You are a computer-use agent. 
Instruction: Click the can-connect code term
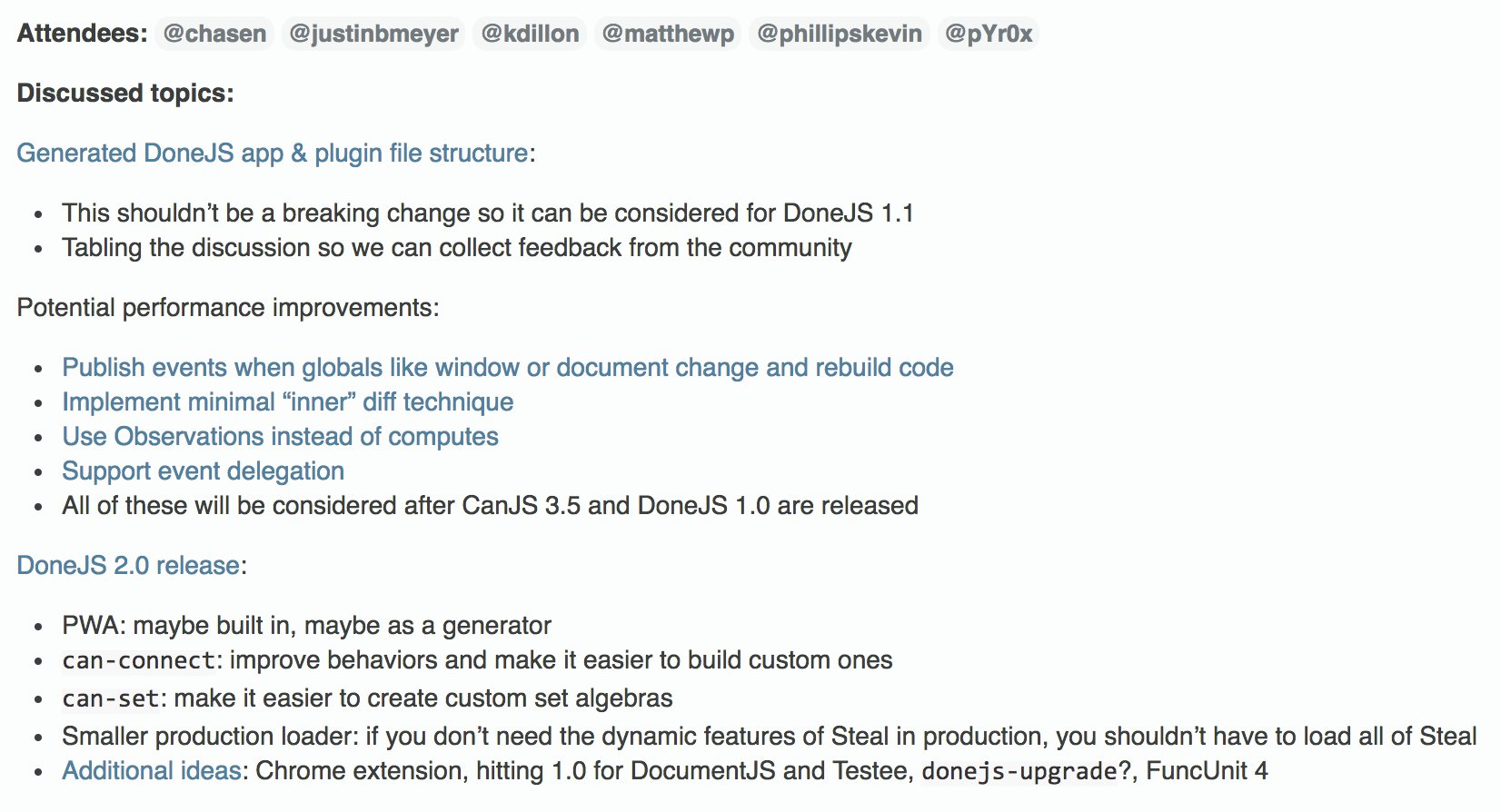[139, 660]
